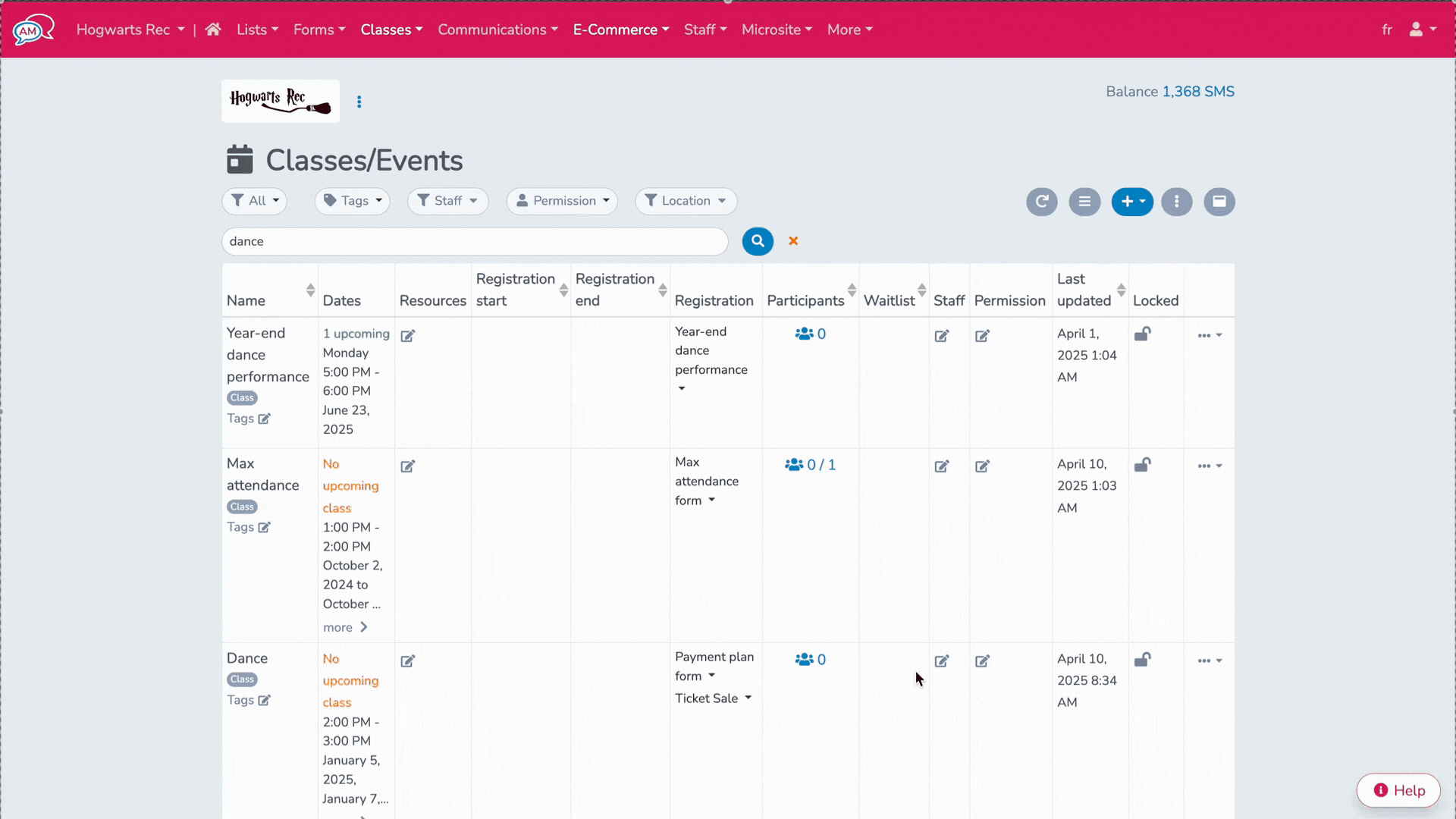Click the archive panel icon at top right

[1220, 201]
